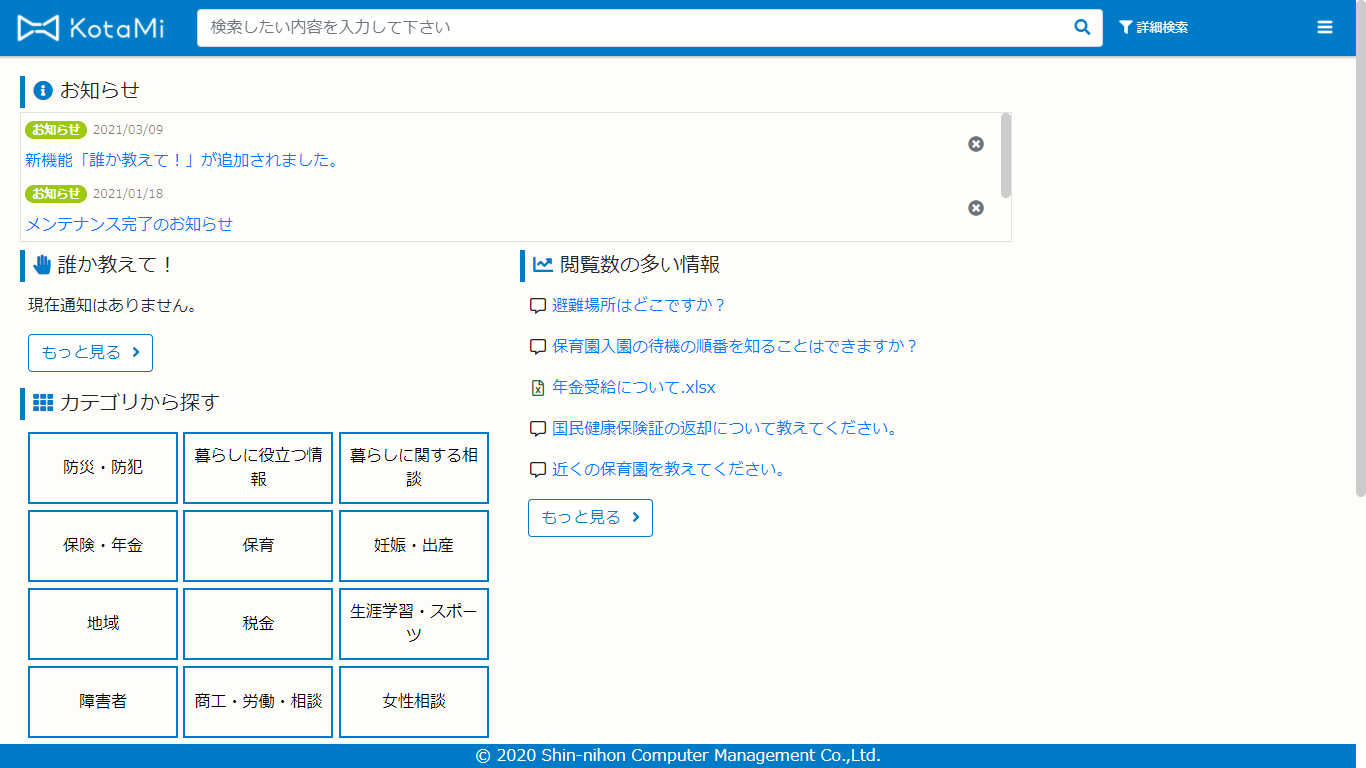
Task: Select the 保育 category
Action: (258, 546)
